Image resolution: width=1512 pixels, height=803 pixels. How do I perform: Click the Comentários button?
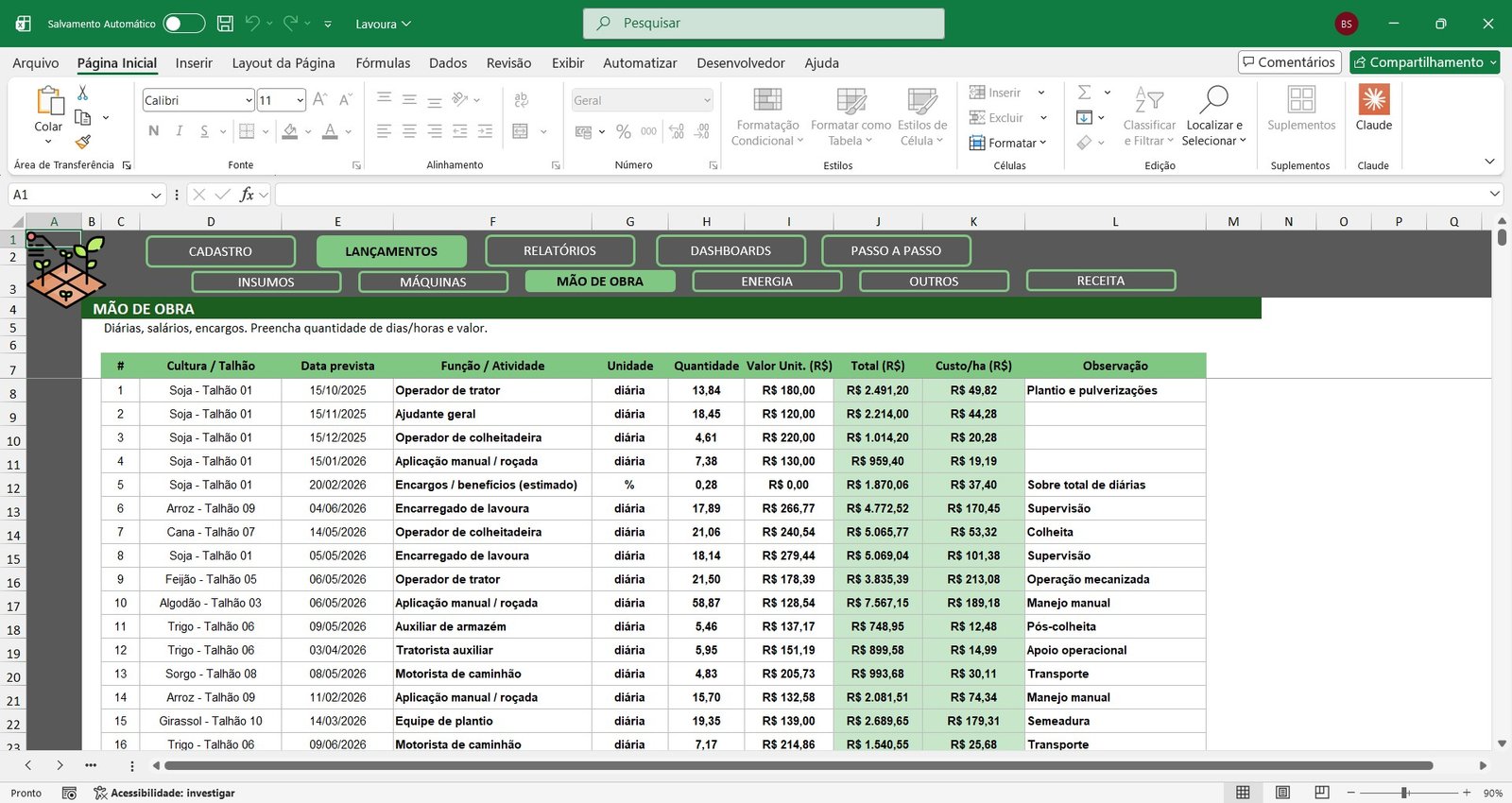[1290, 62]
